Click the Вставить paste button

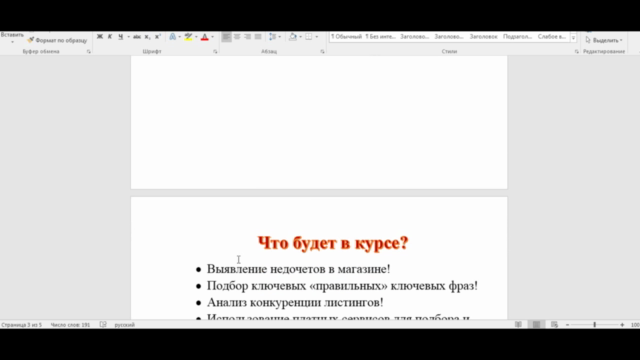pyautogui.click(x=12, y=35)
